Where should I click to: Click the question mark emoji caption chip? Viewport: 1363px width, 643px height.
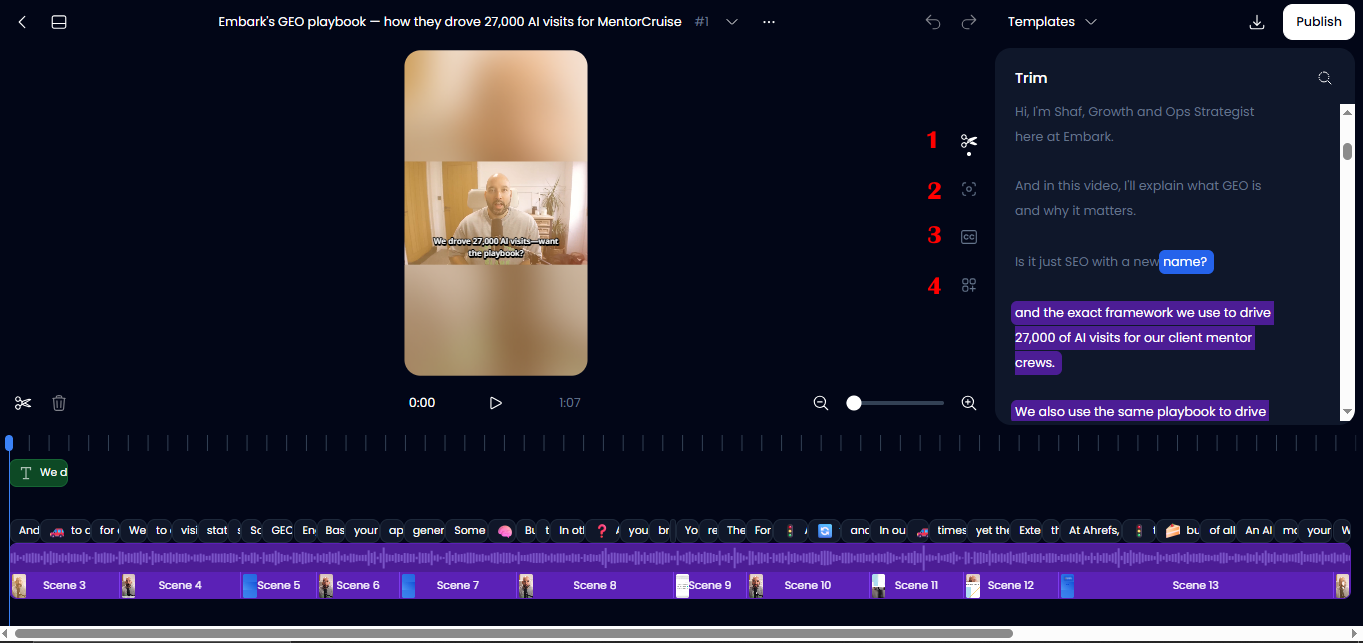click(x=601, y=531)
